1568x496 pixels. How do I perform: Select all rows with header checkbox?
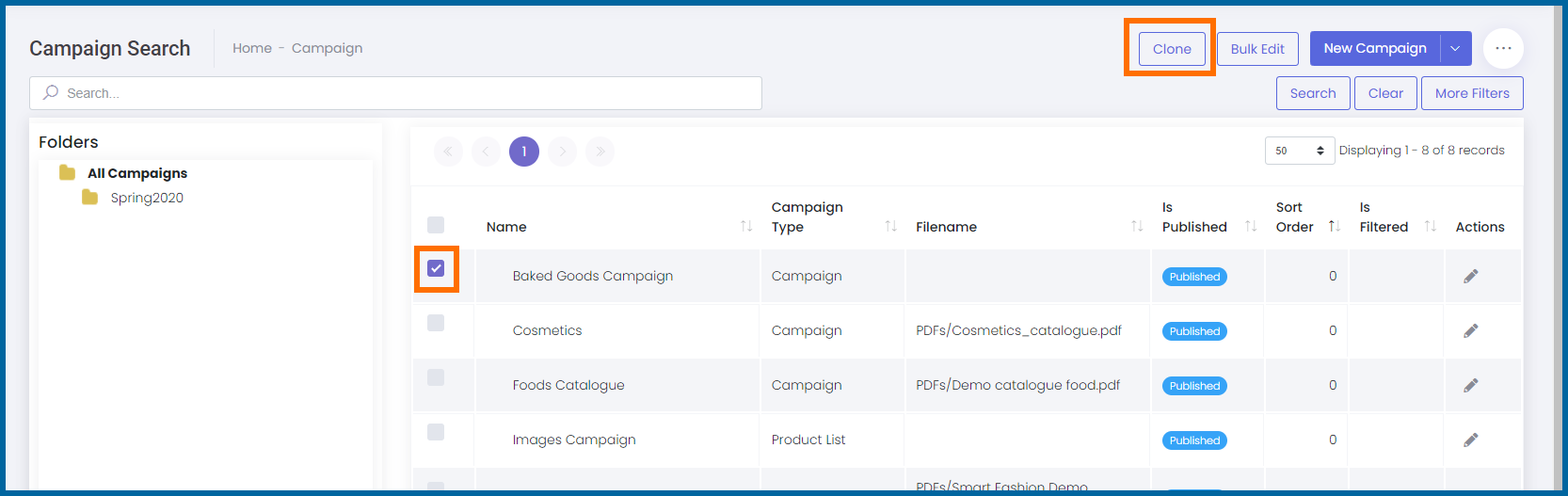coord(436,225)
